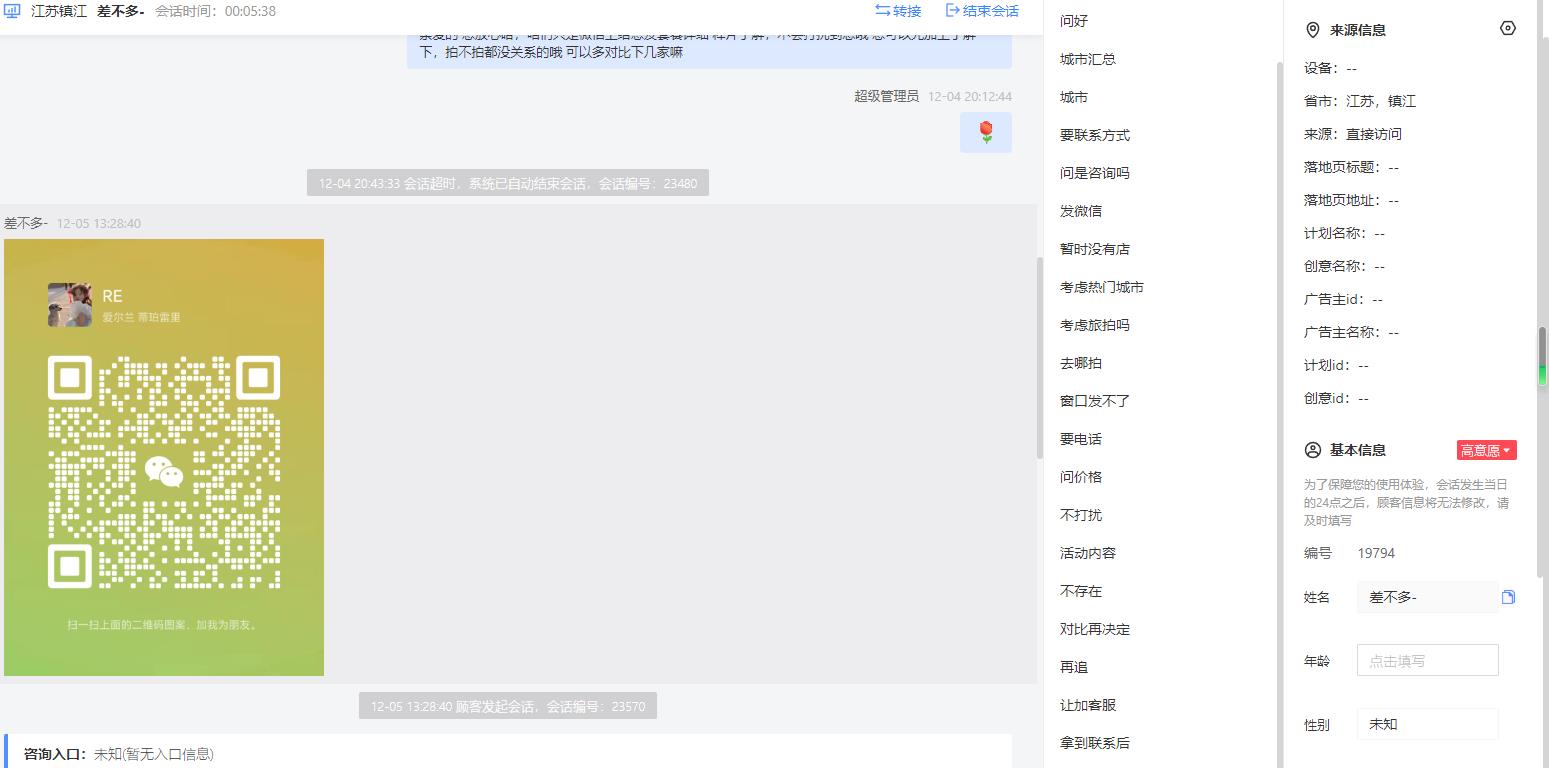
Task: Select quick reply 不打扰
Action: pos(1081,515)
